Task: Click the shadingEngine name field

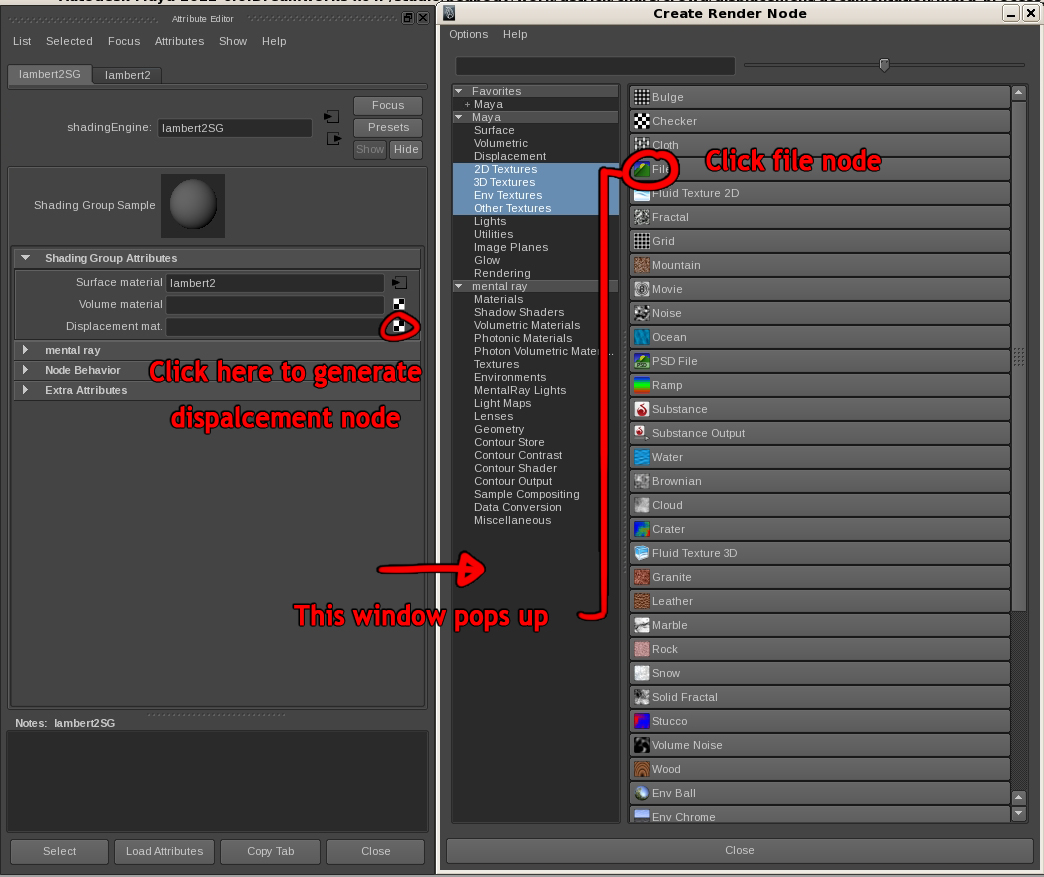Action: click(235, 128)
